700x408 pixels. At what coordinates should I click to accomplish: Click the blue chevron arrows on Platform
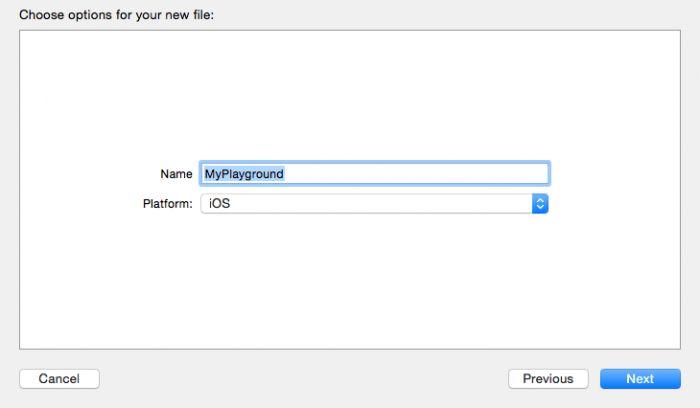[x=540, y=204]
